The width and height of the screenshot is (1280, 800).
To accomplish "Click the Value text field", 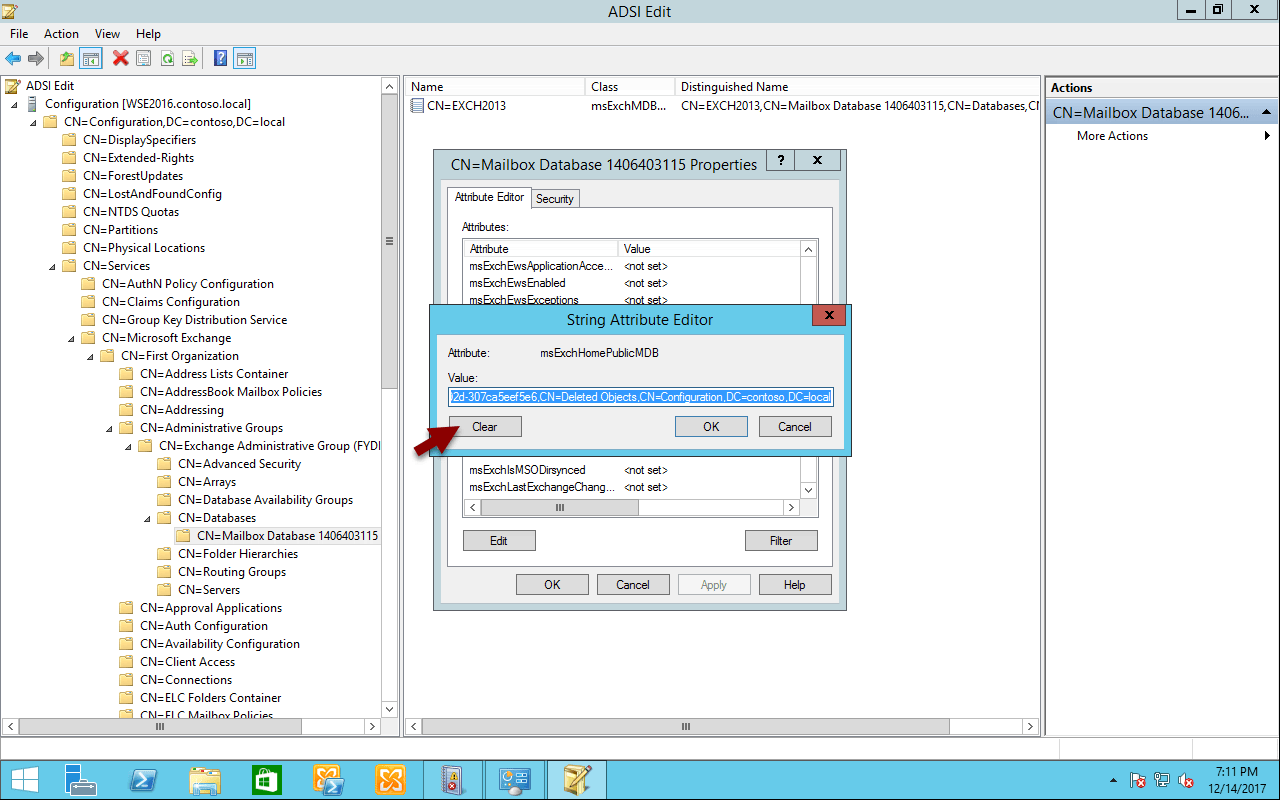I will pyautogui.click(x=641, y=397).
